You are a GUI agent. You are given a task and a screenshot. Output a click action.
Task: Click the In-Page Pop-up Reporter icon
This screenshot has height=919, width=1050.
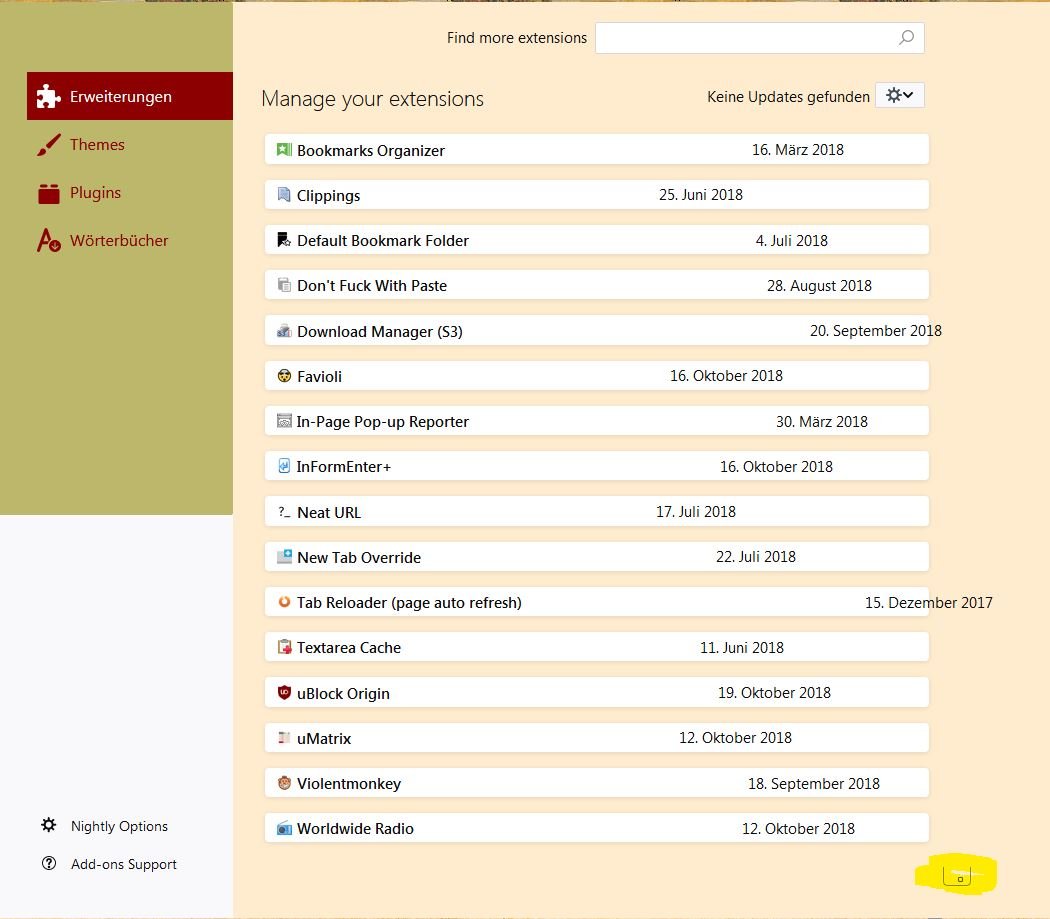pyautogui.click(x=284, y=421)
